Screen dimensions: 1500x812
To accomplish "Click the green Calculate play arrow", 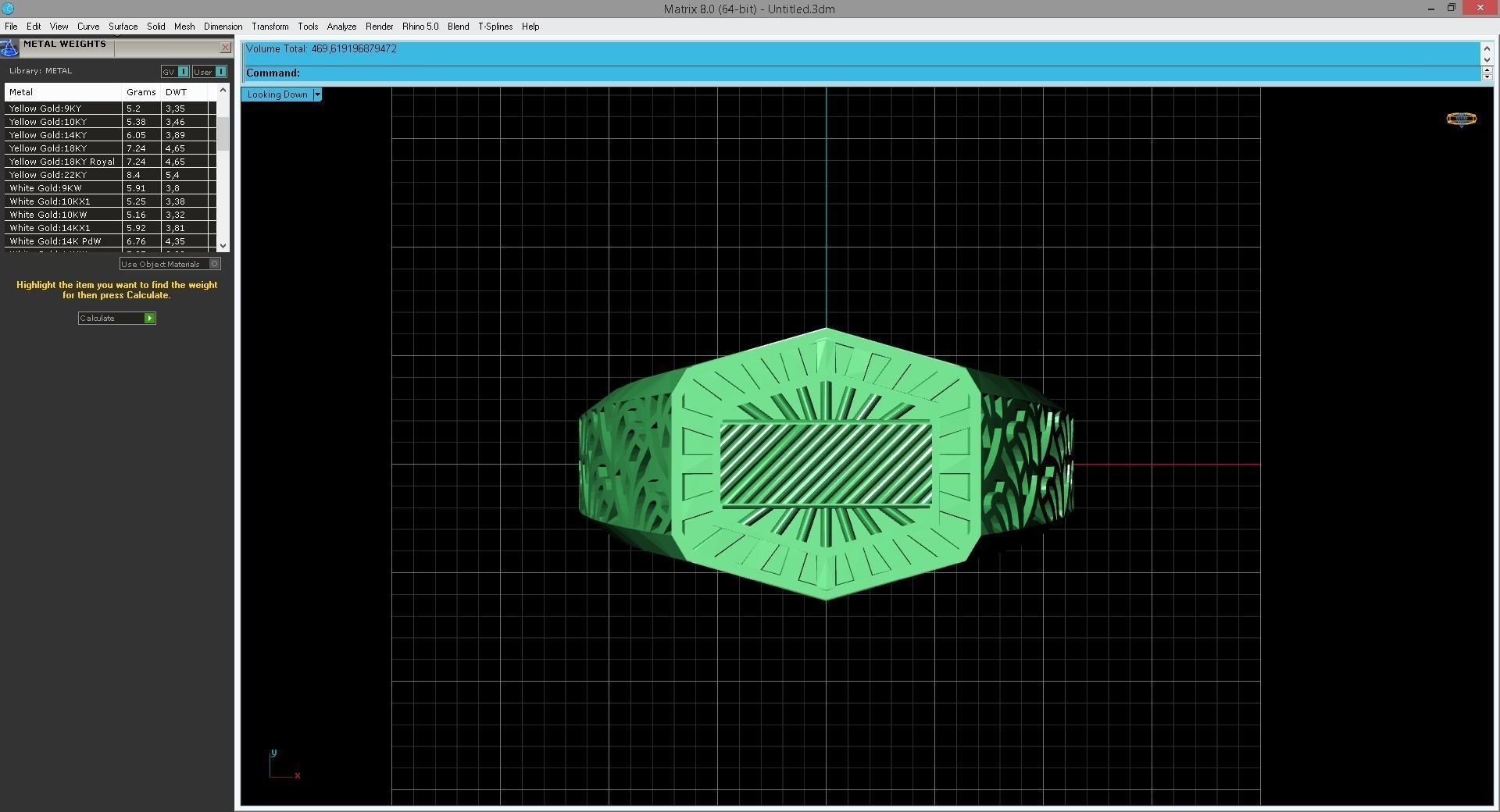I will tap(149, 319).
